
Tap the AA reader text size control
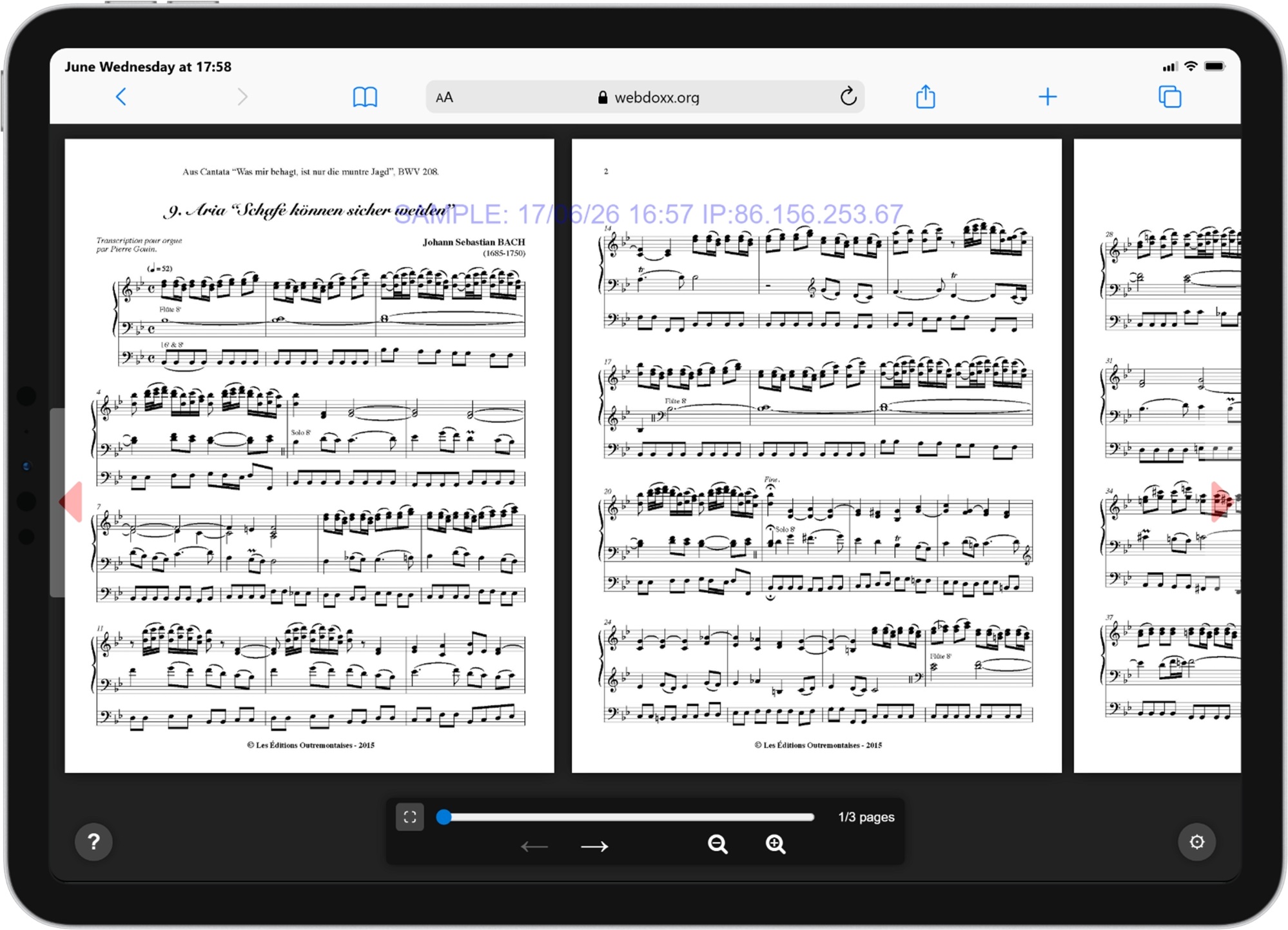444,97
